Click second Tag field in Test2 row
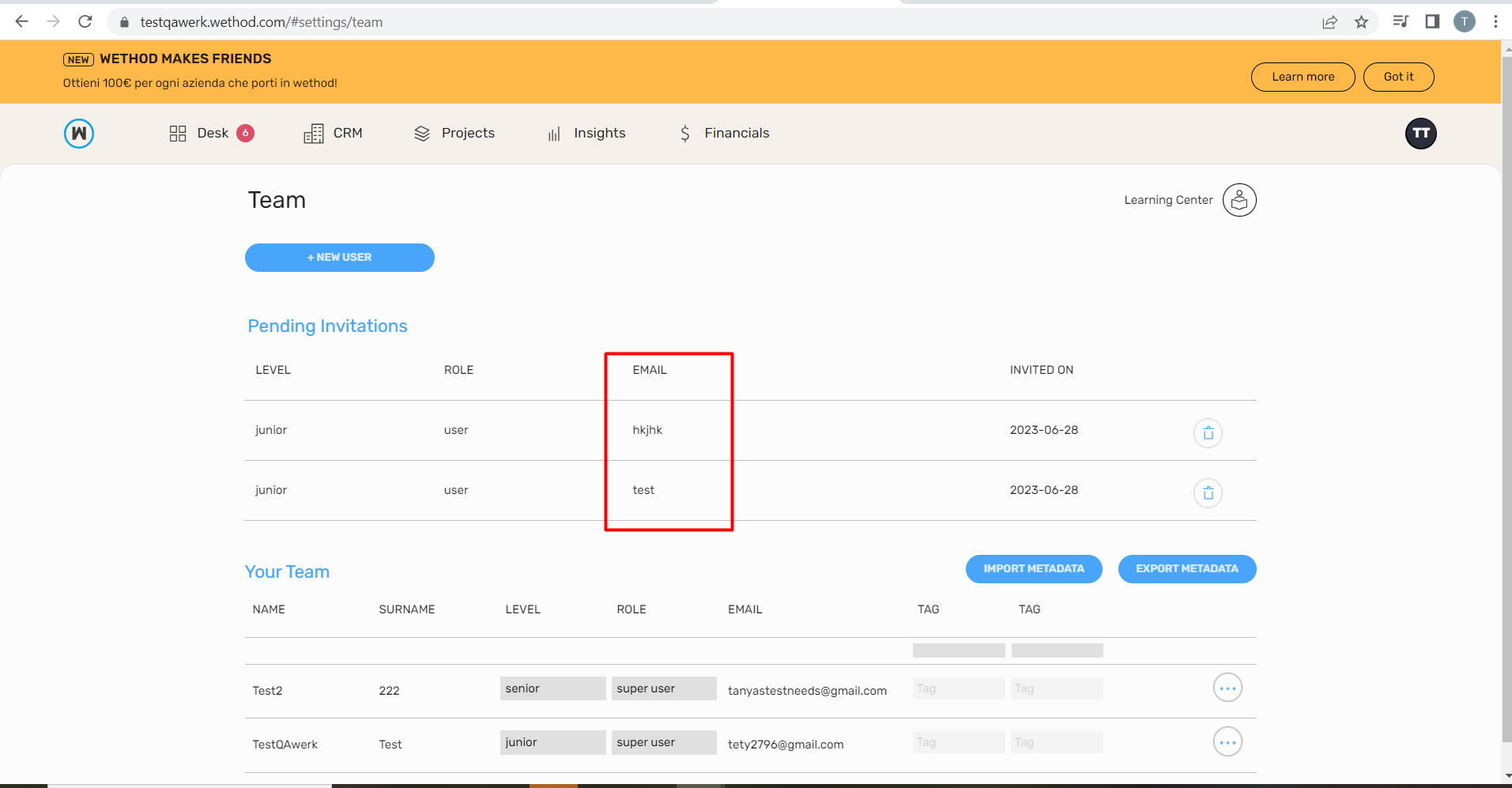Screen dimensions: 1512x788 tap(1057, 688)
